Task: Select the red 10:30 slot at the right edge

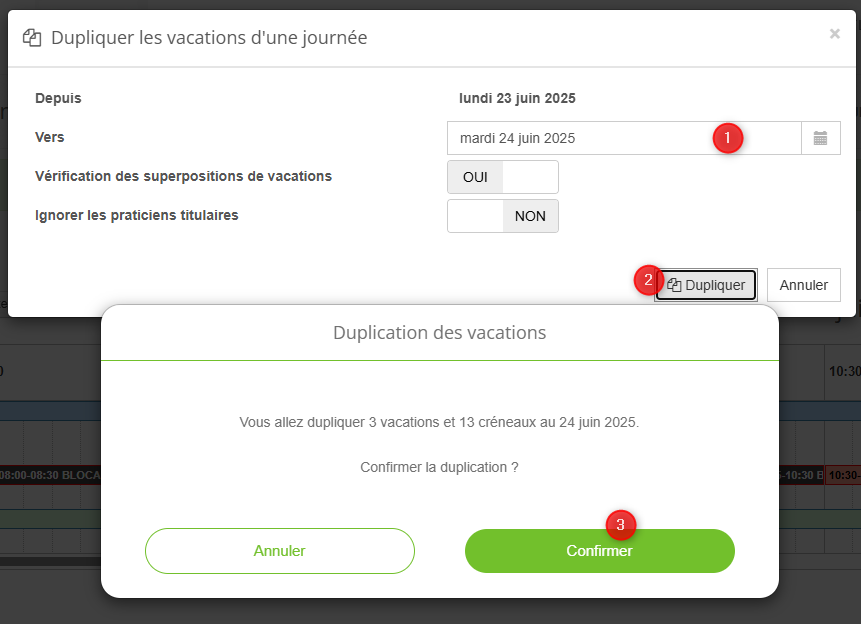Action: pos(843,475)
